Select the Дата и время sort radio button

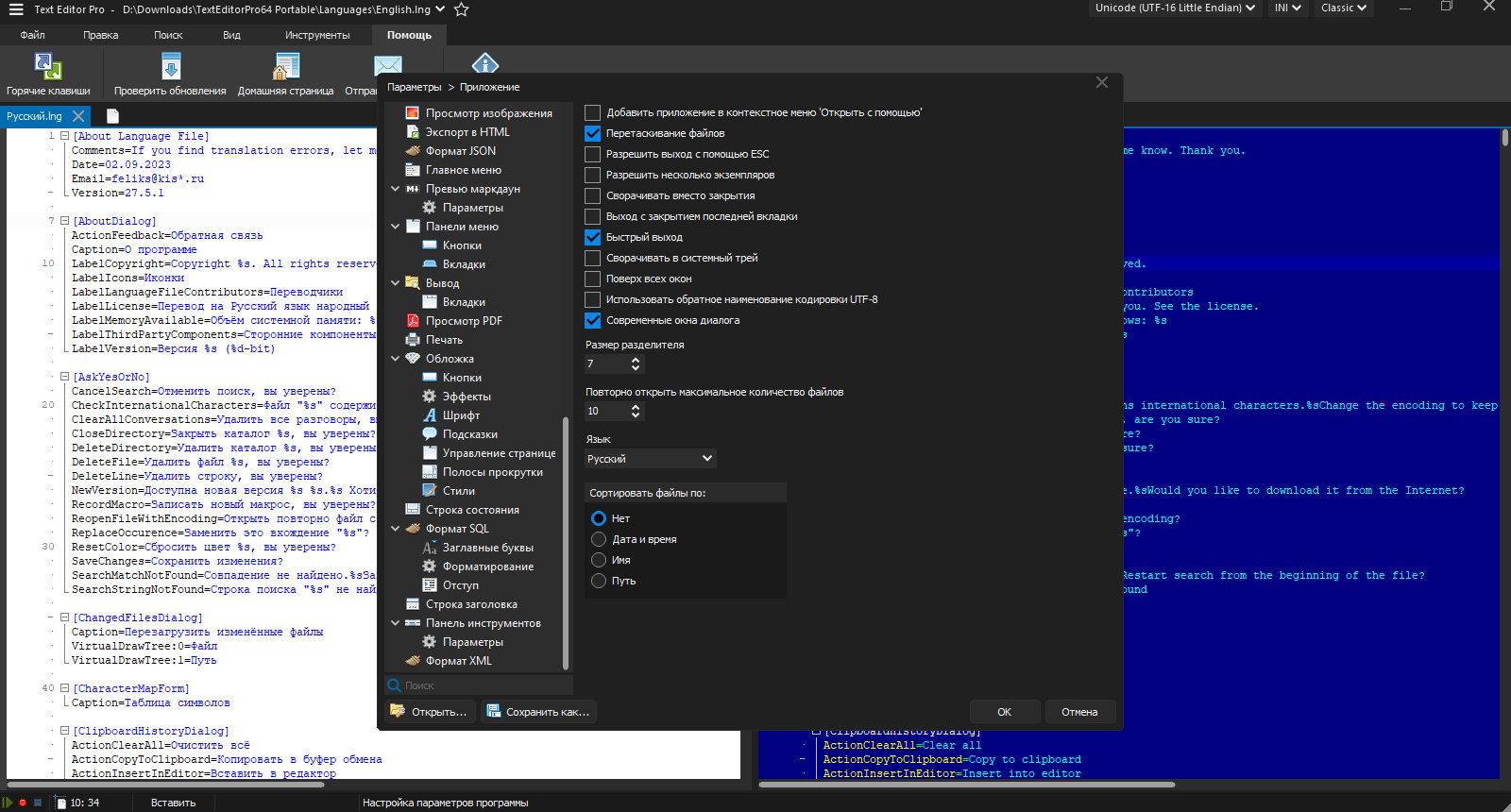pyautogui.click(x=599, y=539)
